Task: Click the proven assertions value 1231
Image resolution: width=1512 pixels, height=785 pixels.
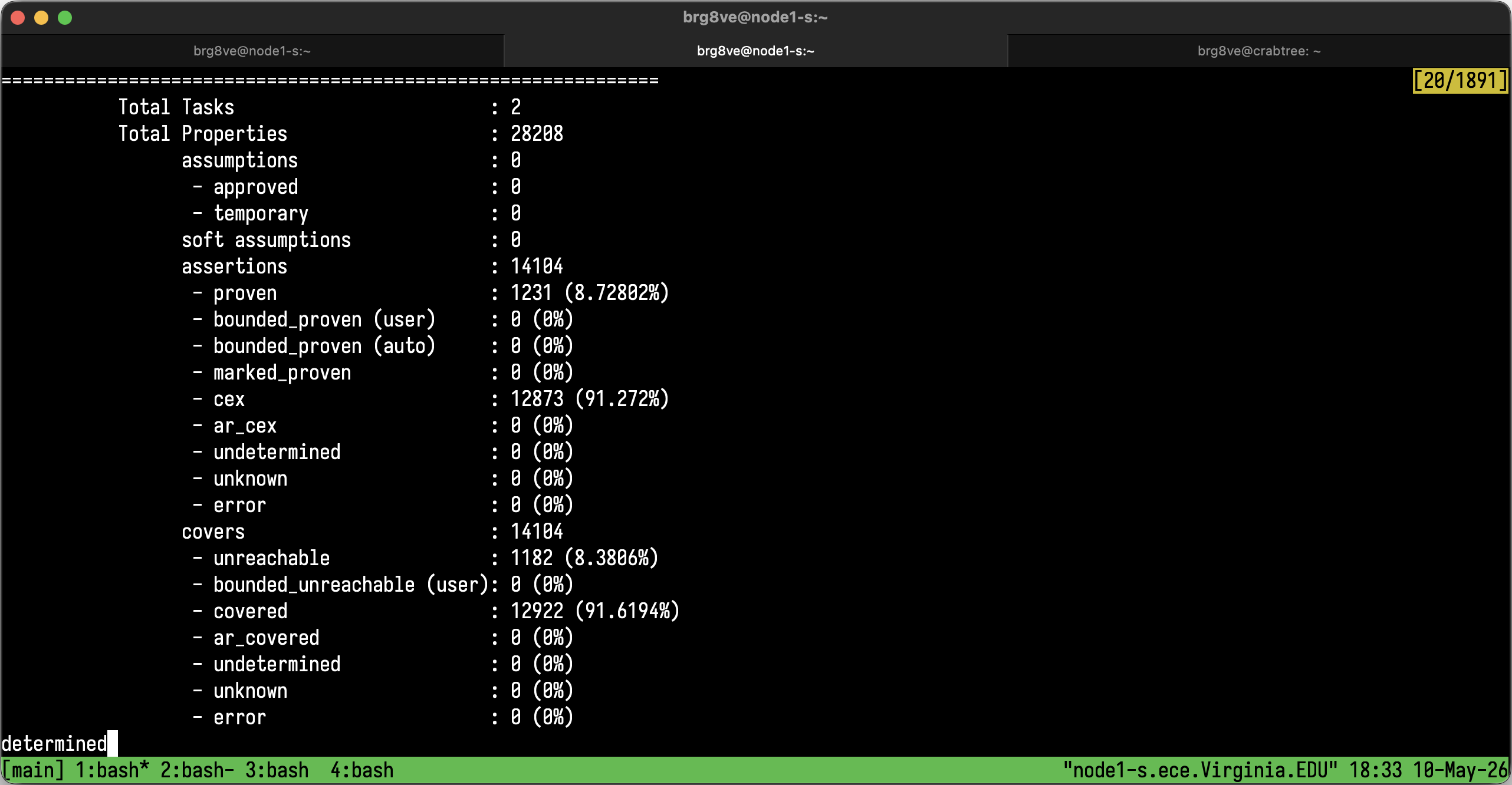Action: (531, 293)
